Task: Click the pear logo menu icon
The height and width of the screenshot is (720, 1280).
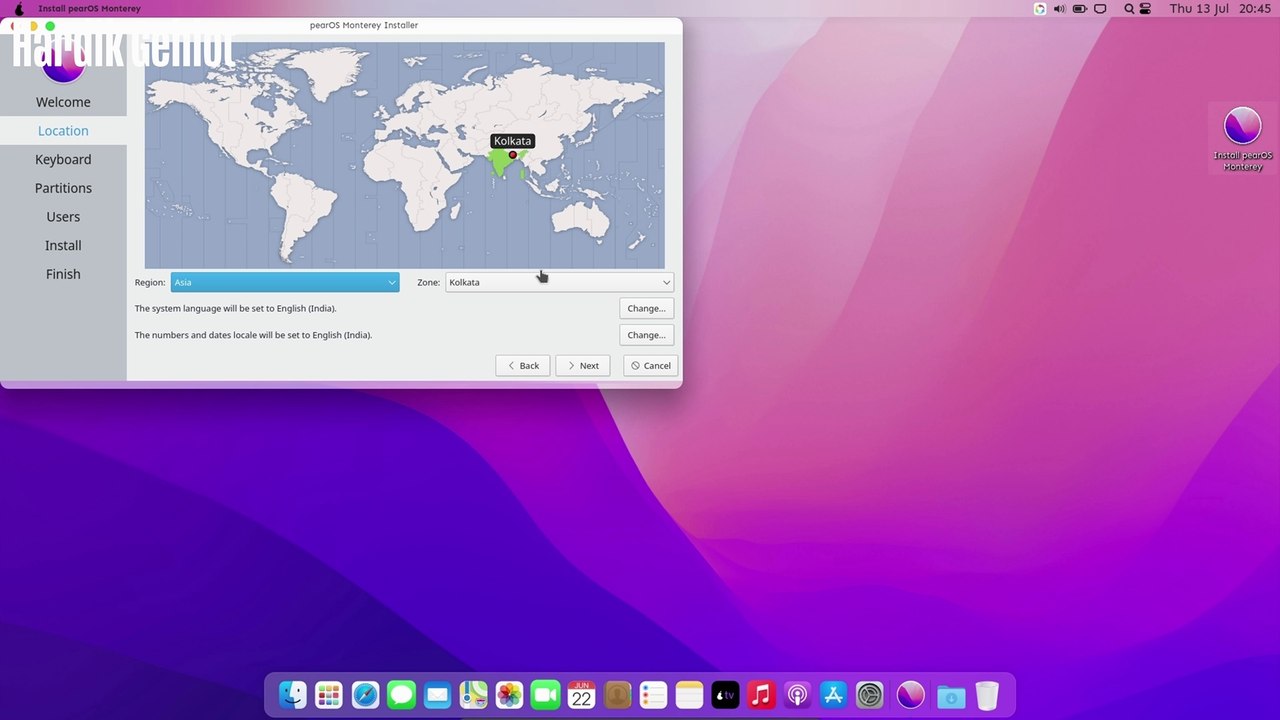Action: (x=18, y=9)
